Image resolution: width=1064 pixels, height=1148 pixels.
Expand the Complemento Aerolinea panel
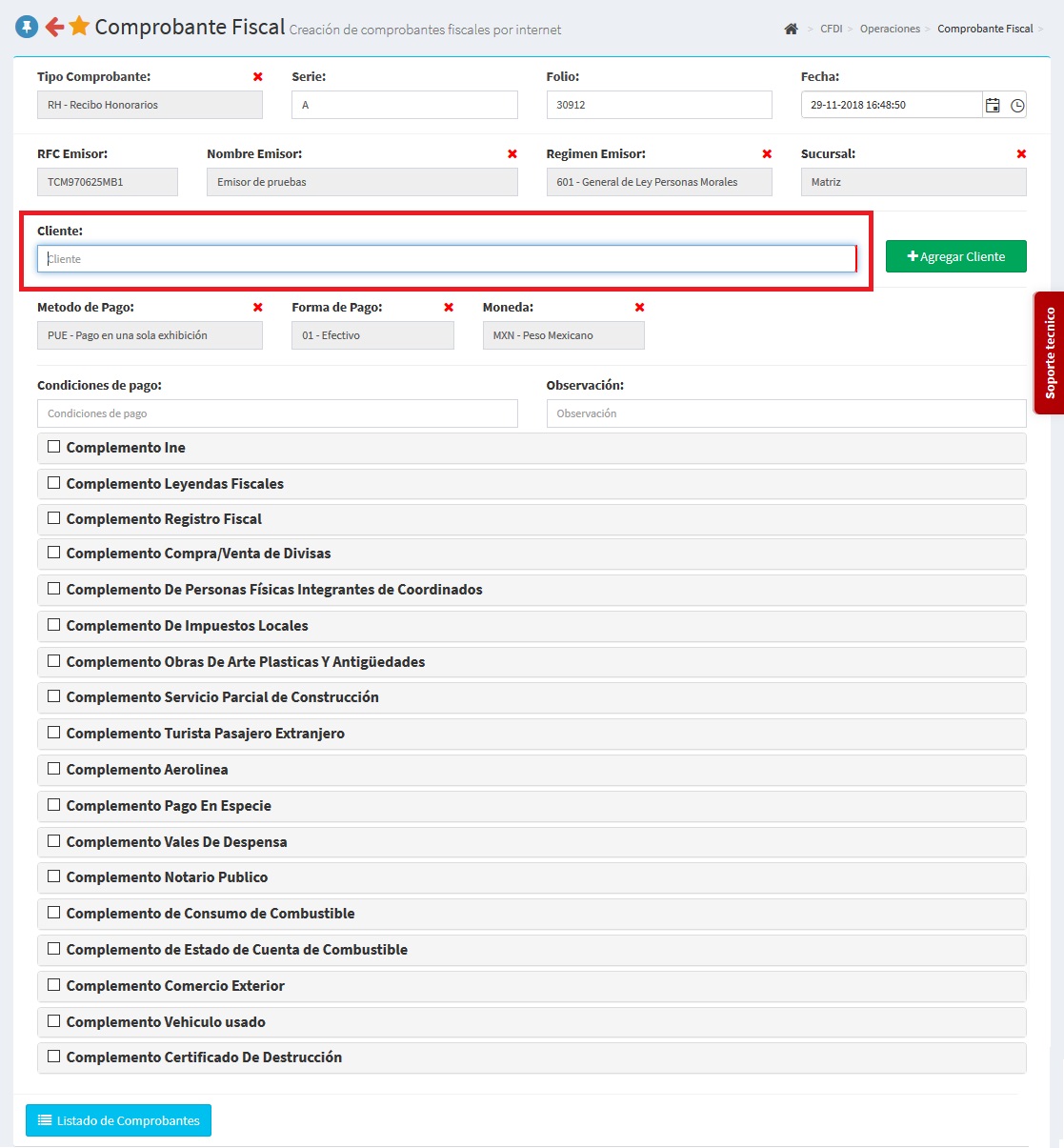coord(147,770)
